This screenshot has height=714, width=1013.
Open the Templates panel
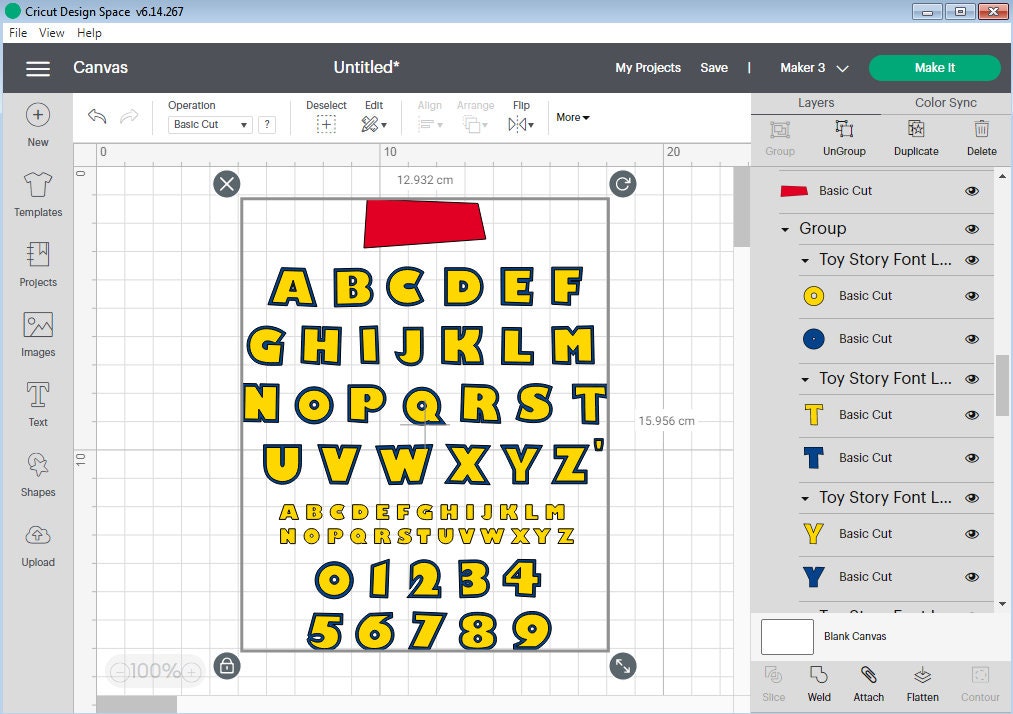tap(37, 193)
